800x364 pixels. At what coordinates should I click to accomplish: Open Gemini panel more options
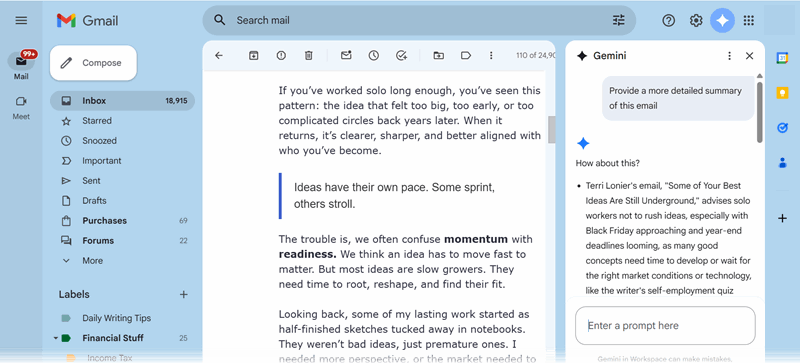730,56
